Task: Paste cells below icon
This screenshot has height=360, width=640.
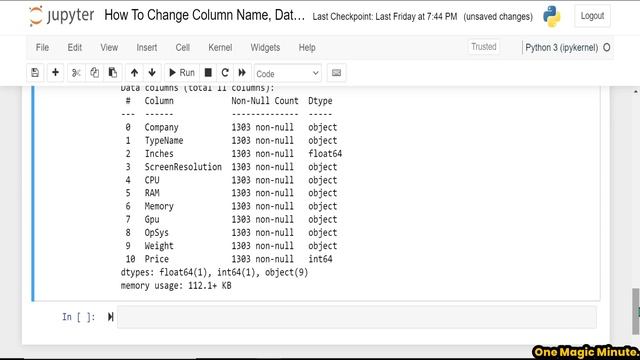Action: [x=113, y=73]
